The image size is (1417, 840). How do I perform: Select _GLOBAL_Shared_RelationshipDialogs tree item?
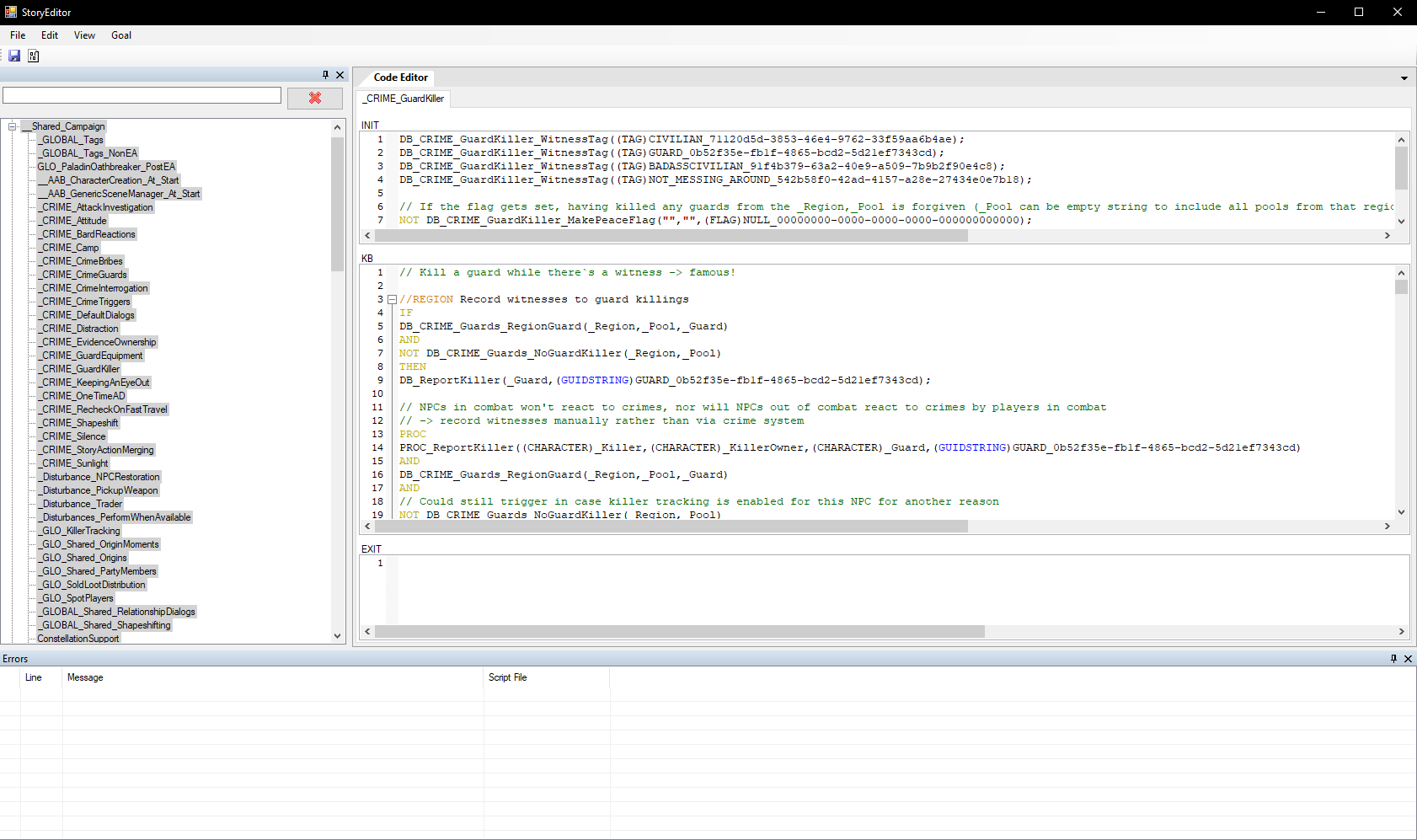116,612
